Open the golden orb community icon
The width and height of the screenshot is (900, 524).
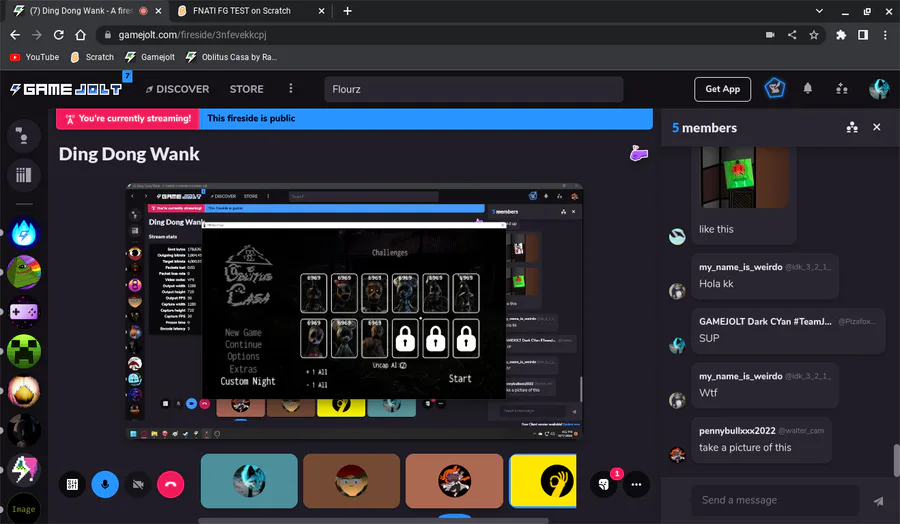click(x=24, y=390)
